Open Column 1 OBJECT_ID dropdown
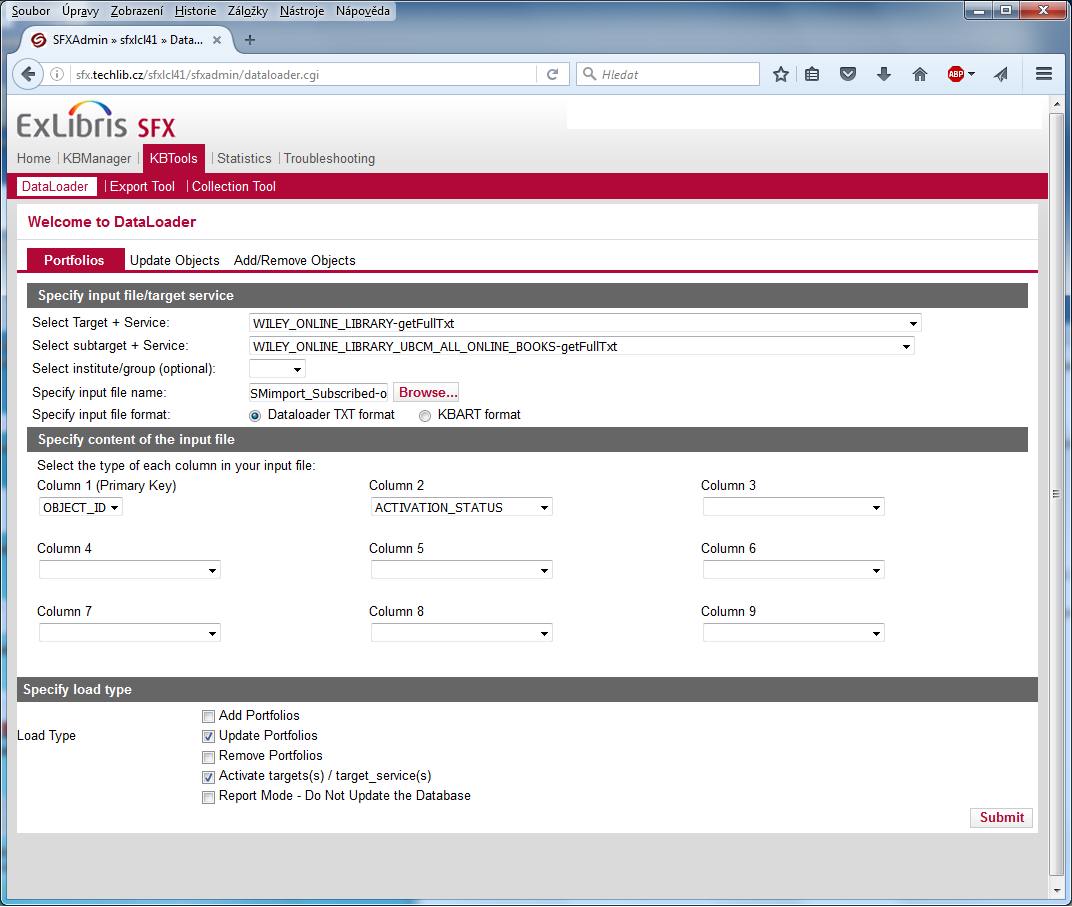 [x=81, y=507]
